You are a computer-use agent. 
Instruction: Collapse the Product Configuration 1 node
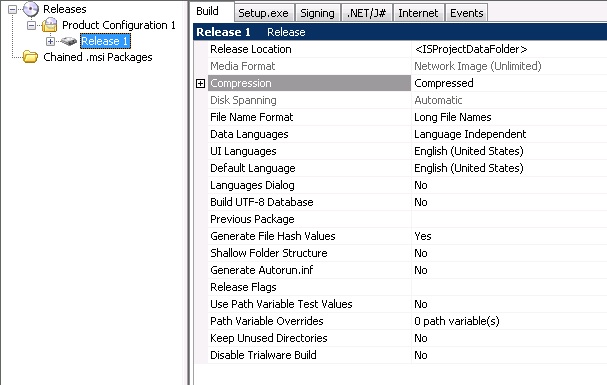click(31, 26)
